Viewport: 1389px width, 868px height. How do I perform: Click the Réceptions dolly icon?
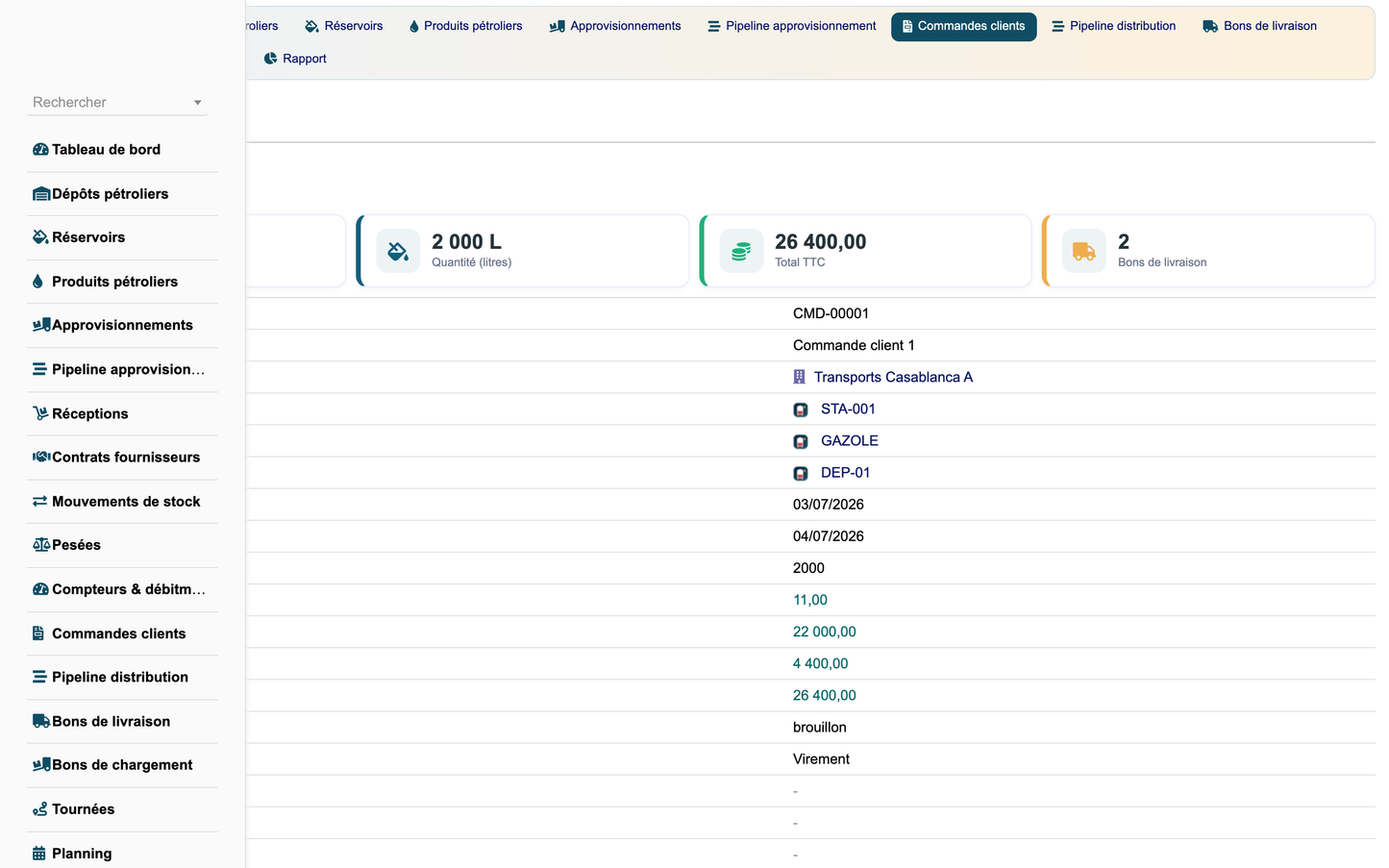click(x=40, y=413)
